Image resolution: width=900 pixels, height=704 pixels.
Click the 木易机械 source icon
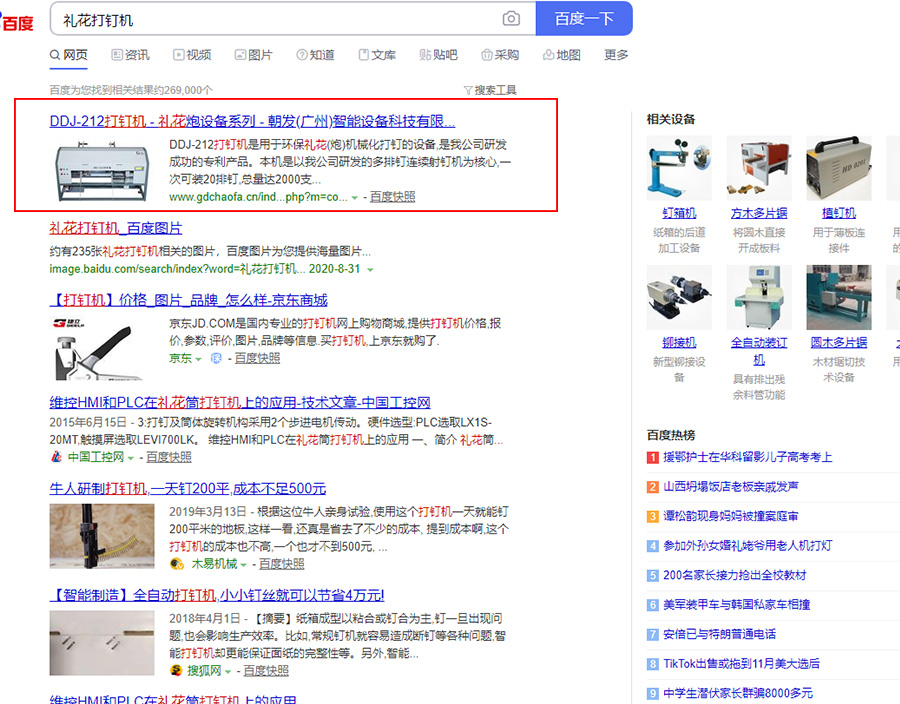(177, 564)
